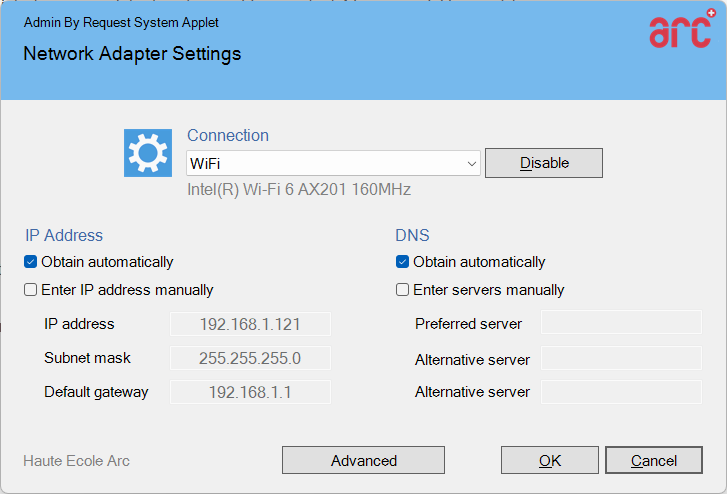Enable Enter servers manually checkbox
This screenshot has width=727, height=494.
pos(403,290)
